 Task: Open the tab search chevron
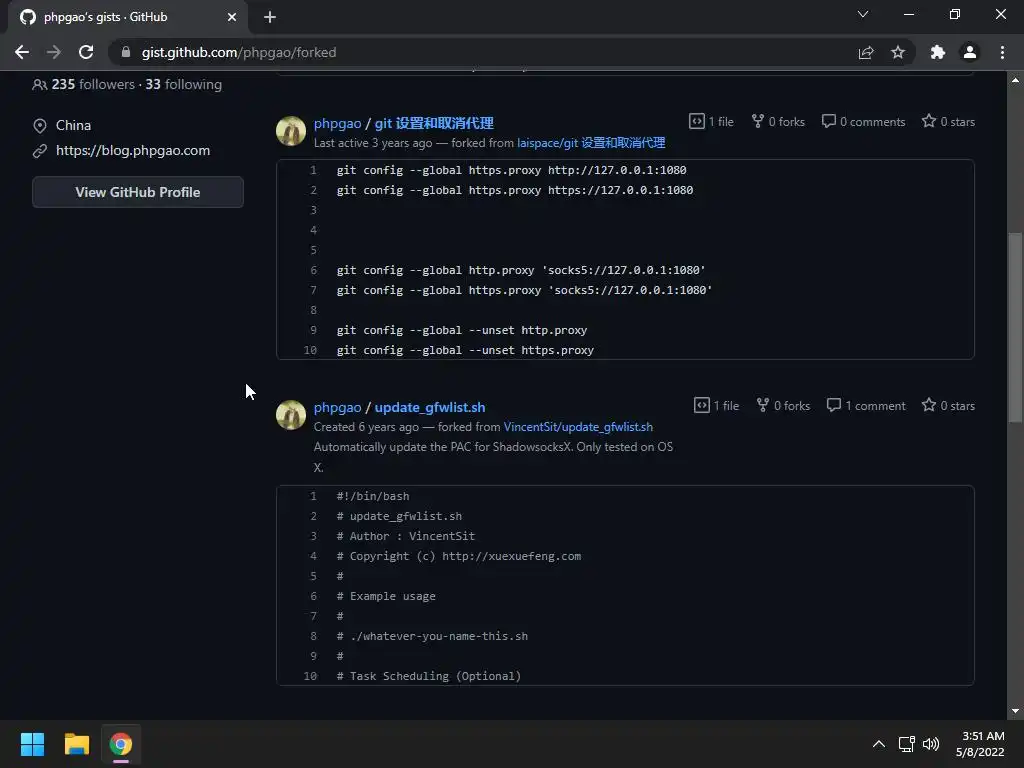pos(863,14)
